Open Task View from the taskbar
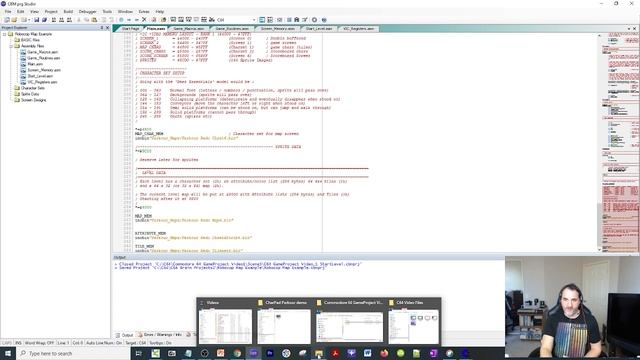The width and height of the screenshot is (640, 360). [x=138, y=353]
